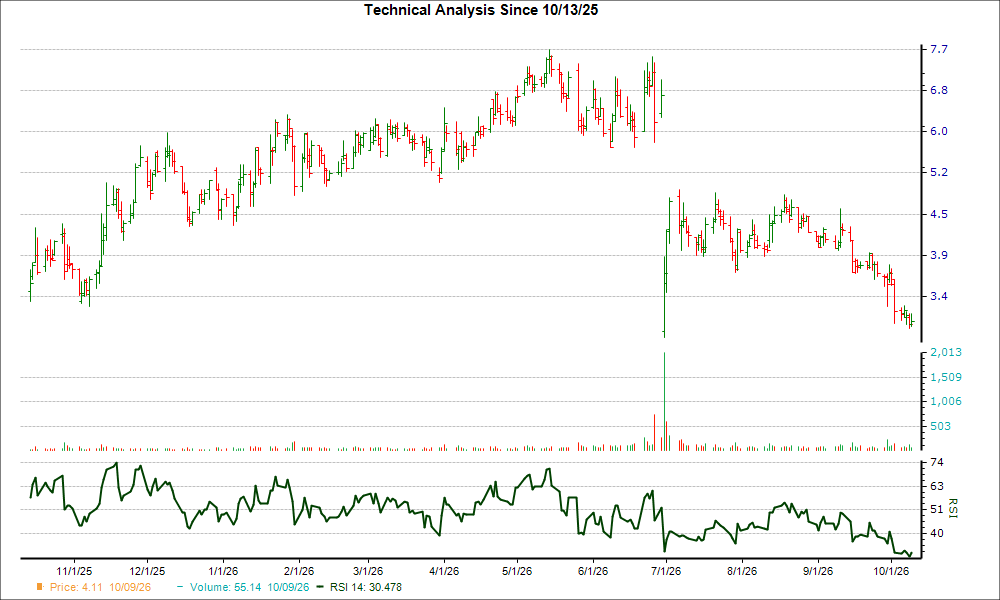The image size is (1000, 600).
Task: Click the 9/1/26 date label
Action: point(817,571)
